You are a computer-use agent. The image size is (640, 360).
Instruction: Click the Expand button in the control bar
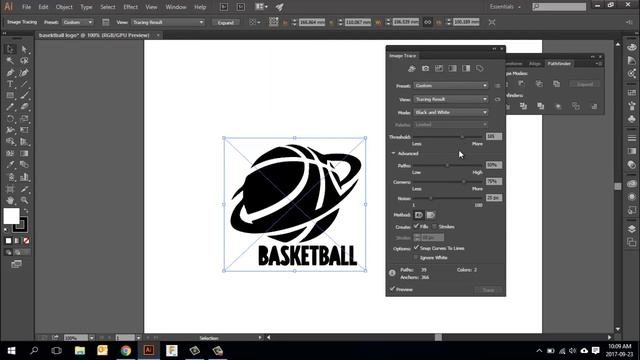(x=225, y=22)
